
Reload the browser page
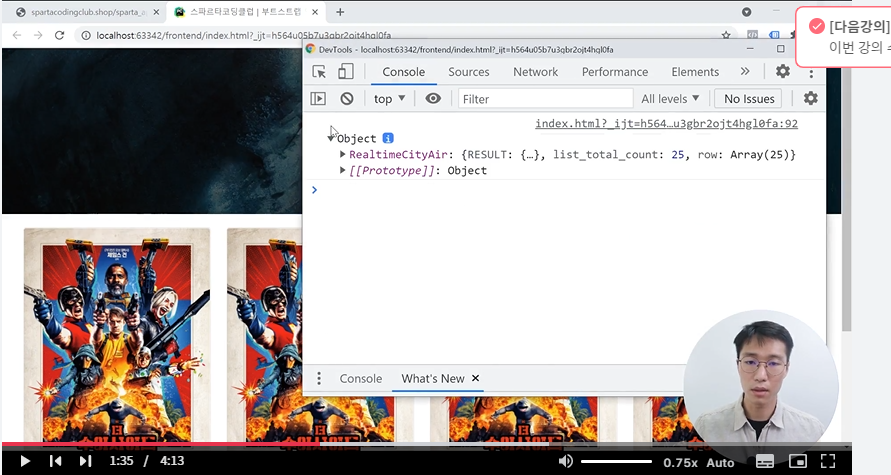click(x=59, y=35)
